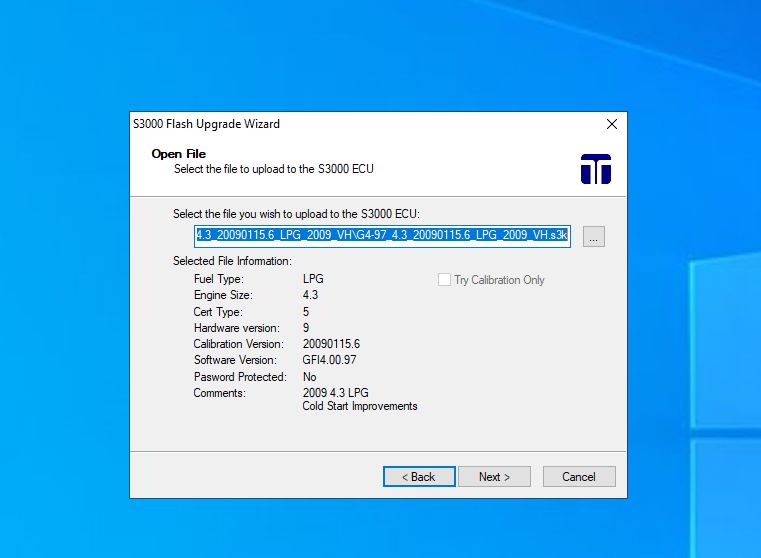The image size is (761, 558).
Task: Click 'Select the file you wish to upload' label
Action: tap(297, 214)
